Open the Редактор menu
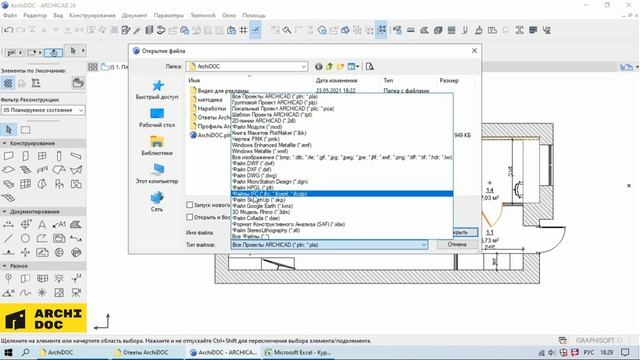 pos(35,15)
